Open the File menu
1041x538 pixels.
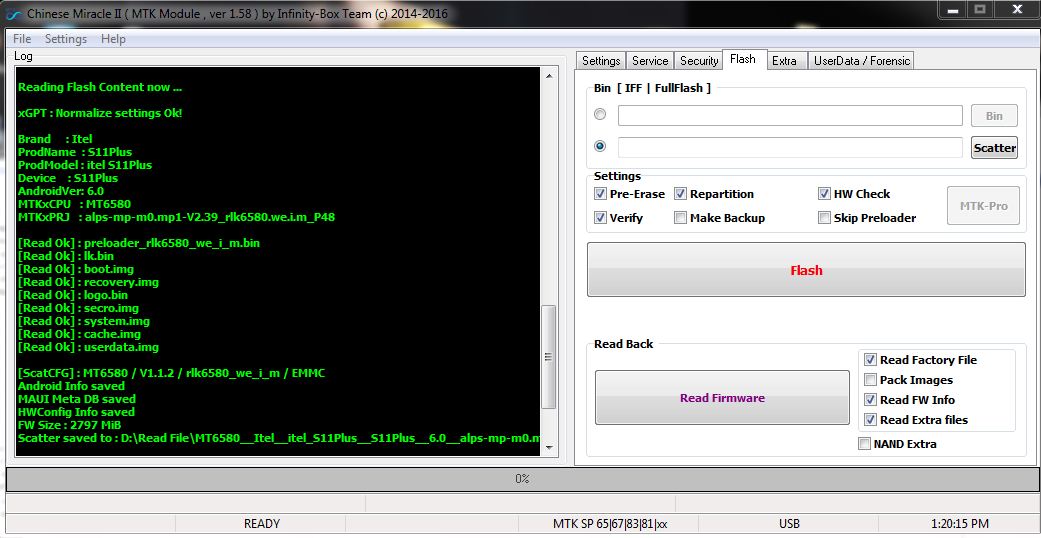(x=22, y=39)
